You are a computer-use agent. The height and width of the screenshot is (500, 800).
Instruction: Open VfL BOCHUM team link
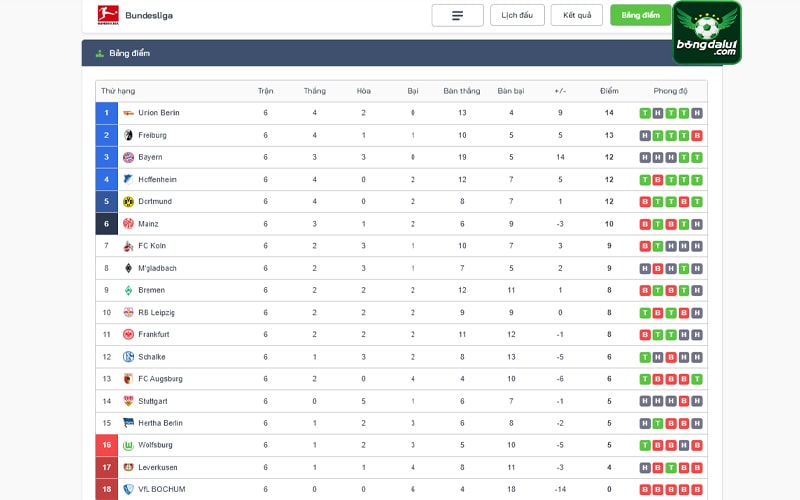(x=162, y=489)
